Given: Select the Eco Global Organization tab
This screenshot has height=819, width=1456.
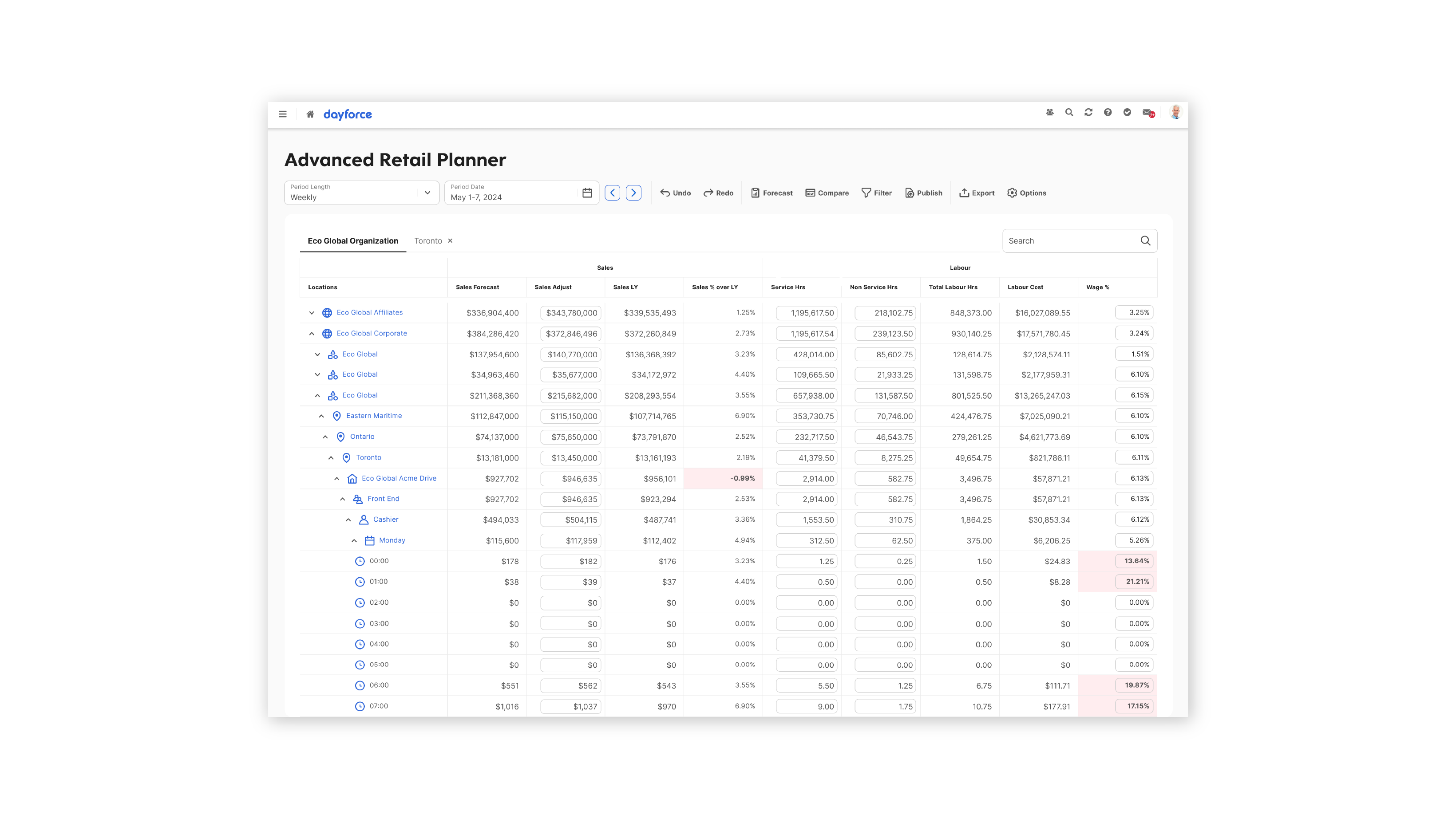Looking at the screenshot, I should click(x=353, y=240).
